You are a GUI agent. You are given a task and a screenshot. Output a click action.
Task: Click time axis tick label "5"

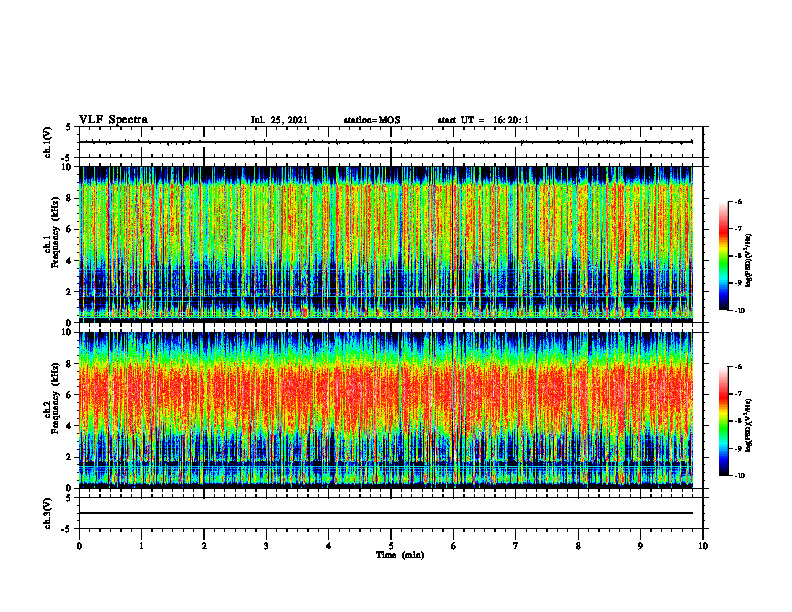pos(391,546)
